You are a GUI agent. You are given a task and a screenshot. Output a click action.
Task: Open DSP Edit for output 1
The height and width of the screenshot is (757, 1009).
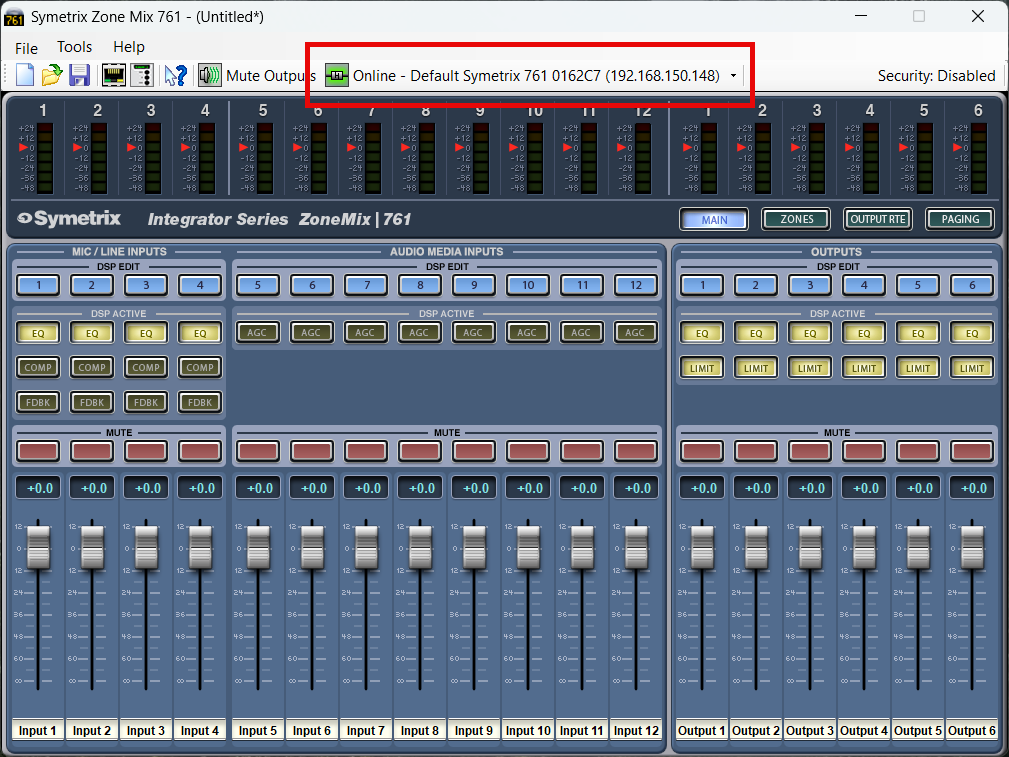tap(702, 285)
